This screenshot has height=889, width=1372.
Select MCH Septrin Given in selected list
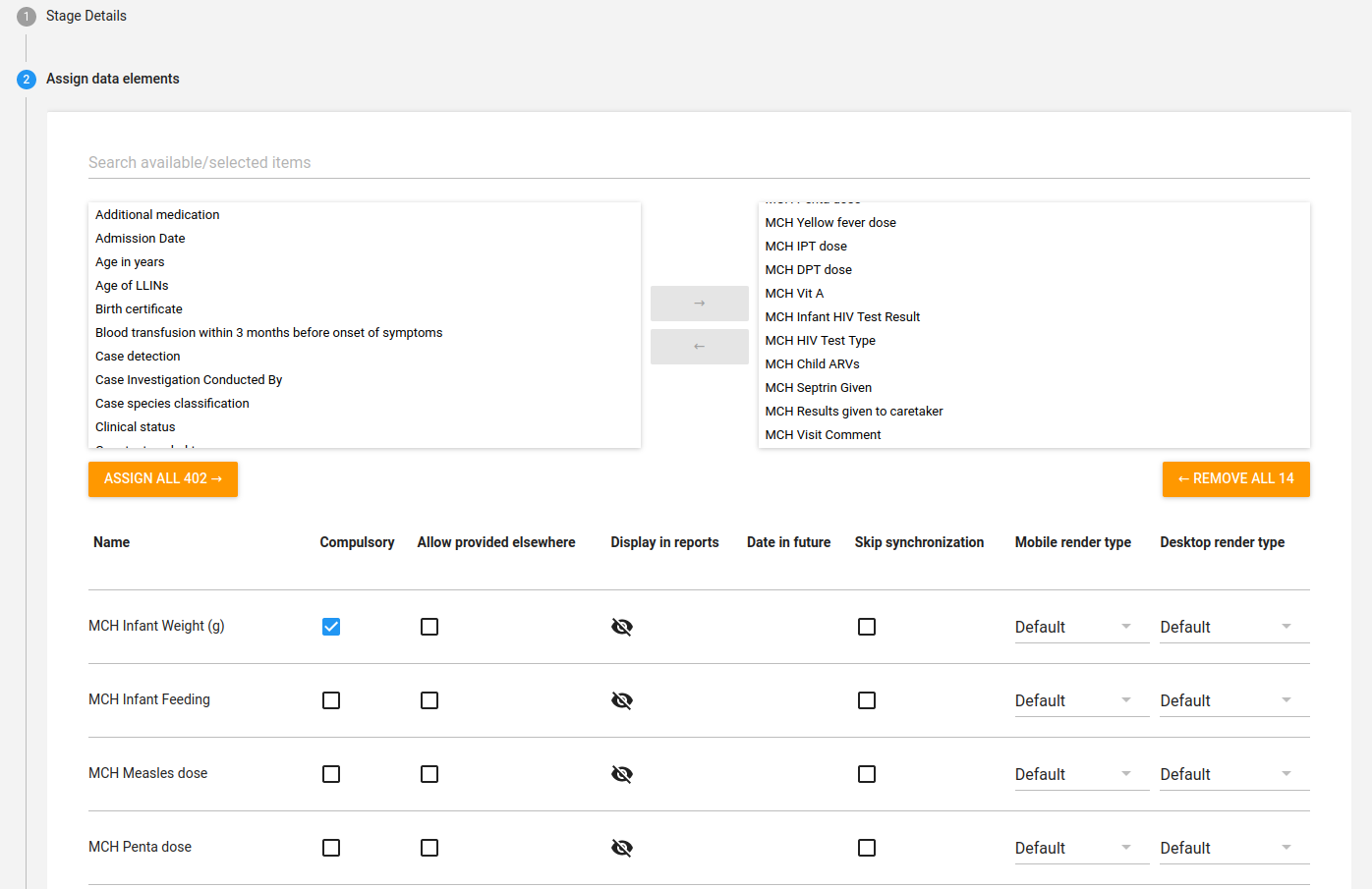pos(1034,388)
